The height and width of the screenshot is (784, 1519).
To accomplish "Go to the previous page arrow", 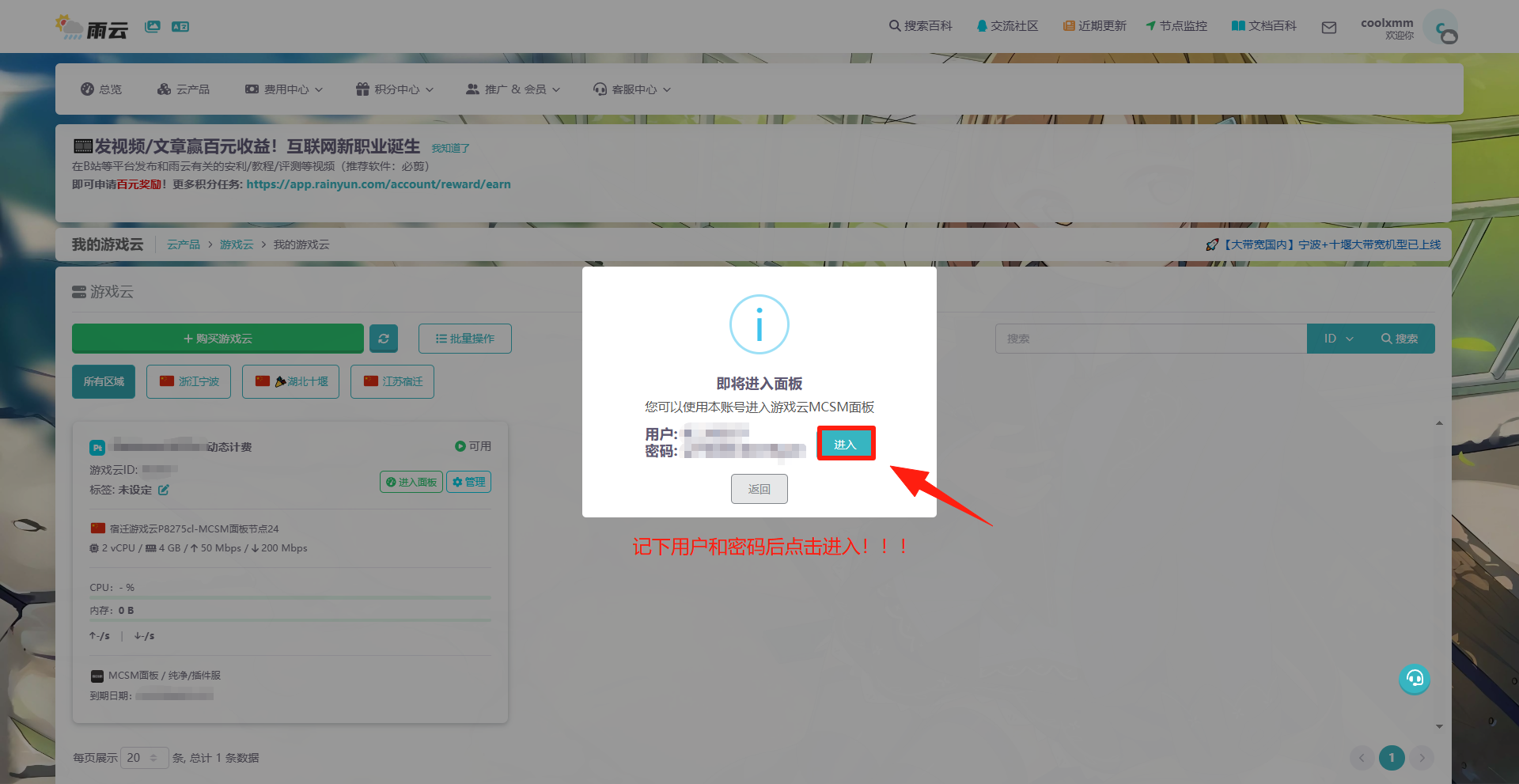I will [x=1362, y=758].
